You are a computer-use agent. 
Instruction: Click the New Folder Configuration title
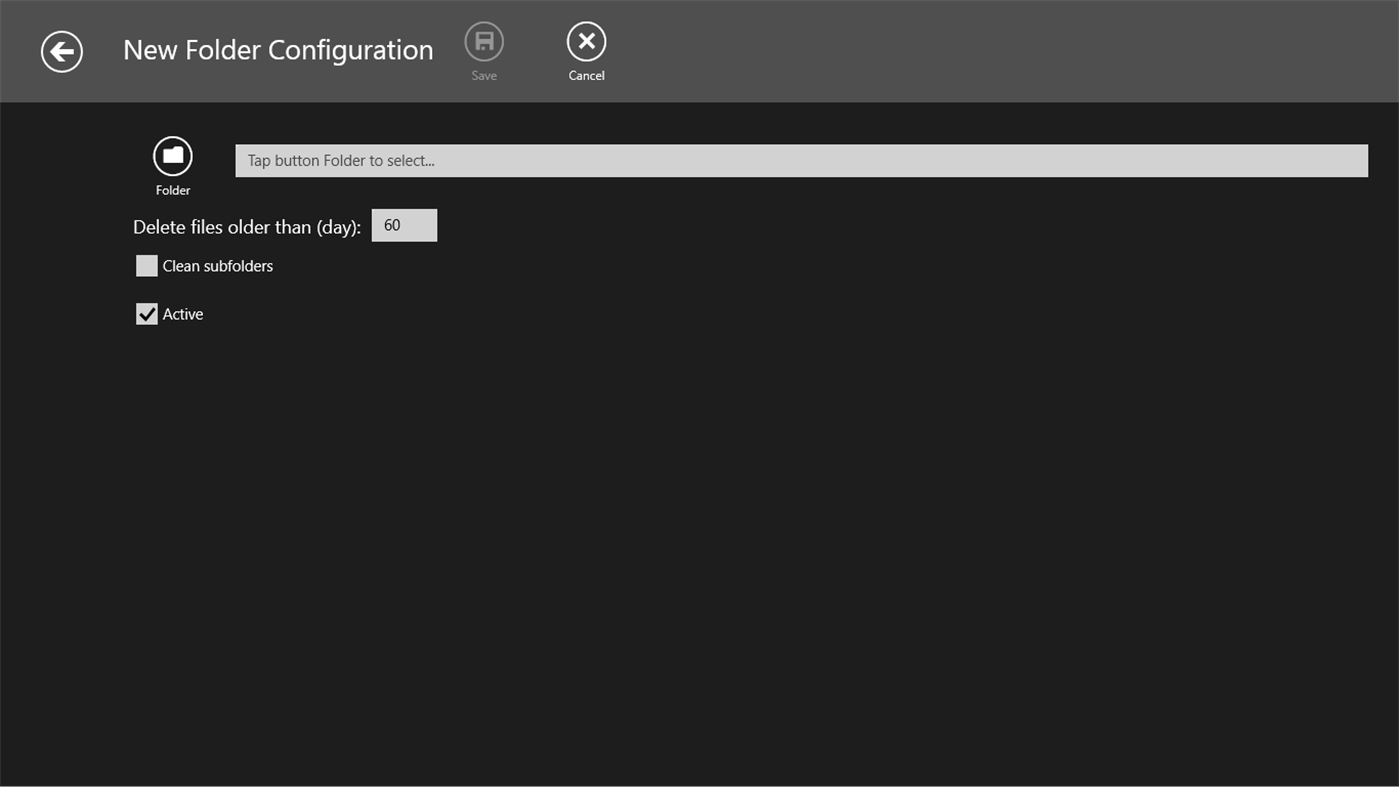pos(278,49)
